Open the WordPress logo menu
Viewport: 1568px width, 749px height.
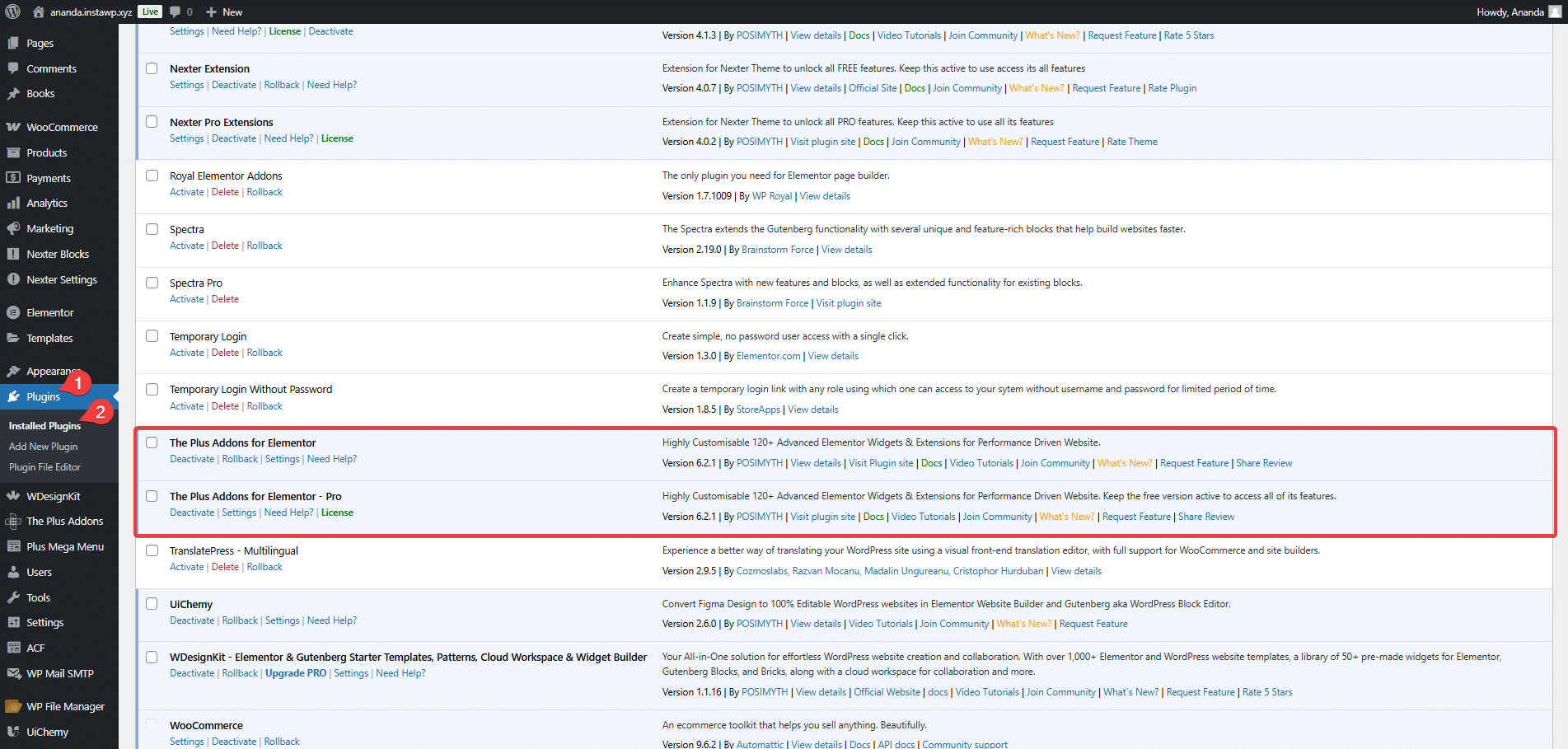[13, 12]
